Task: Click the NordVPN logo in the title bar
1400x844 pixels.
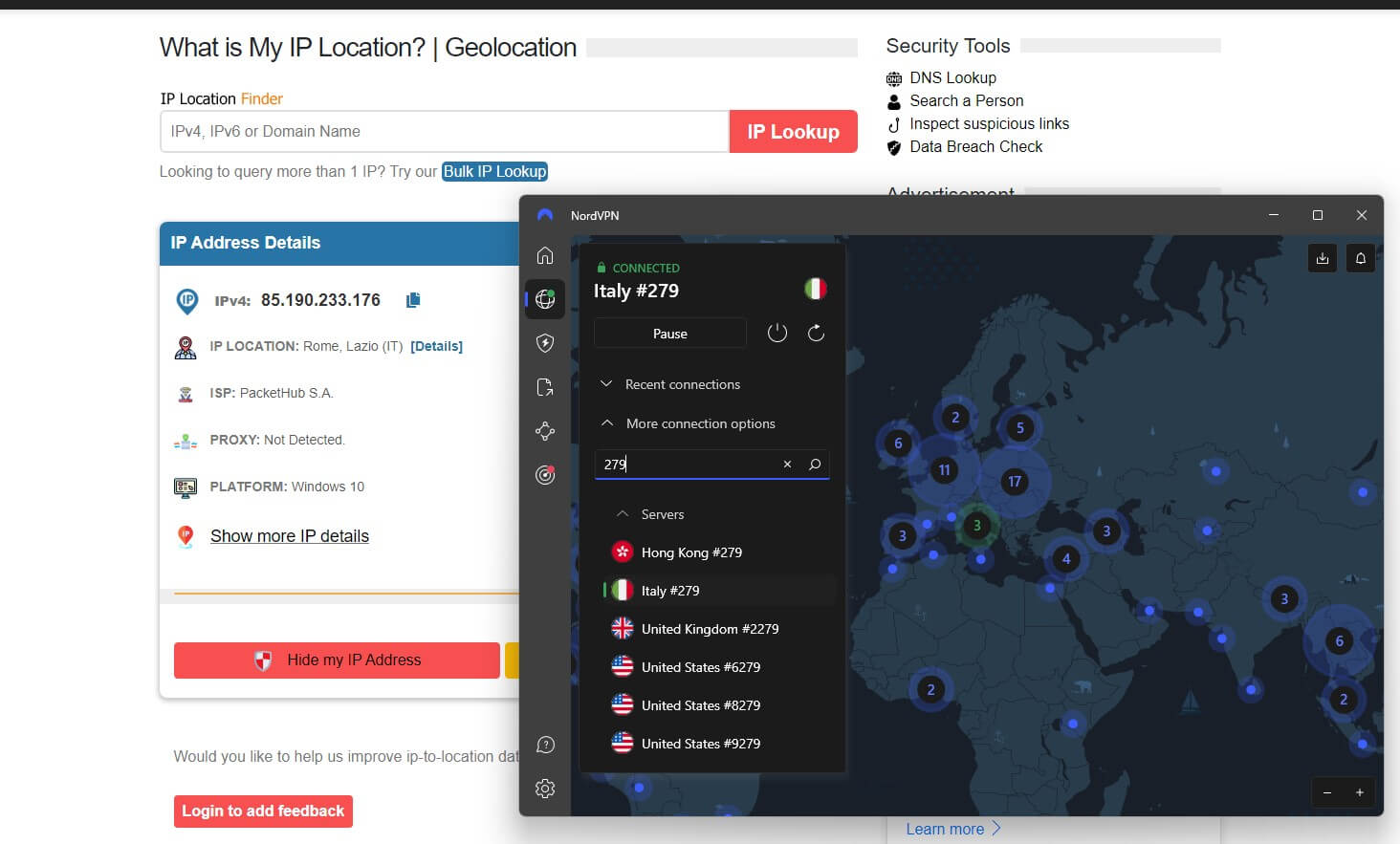Action: point(545,215)
